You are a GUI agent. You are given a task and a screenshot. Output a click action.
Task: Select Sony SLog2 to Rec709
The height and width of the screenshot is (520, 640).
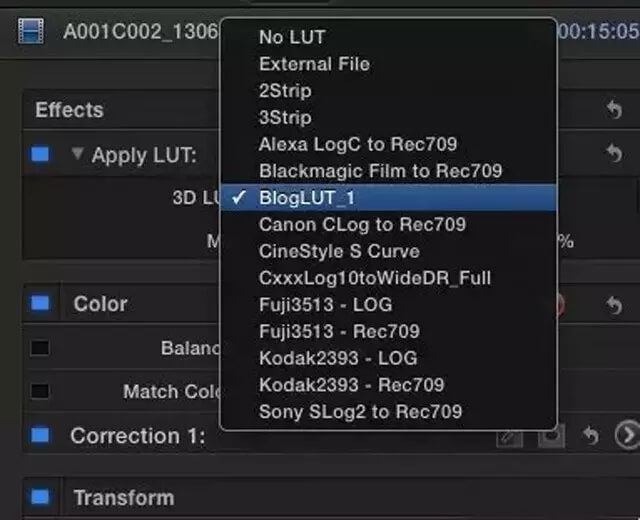pos(360,411)
